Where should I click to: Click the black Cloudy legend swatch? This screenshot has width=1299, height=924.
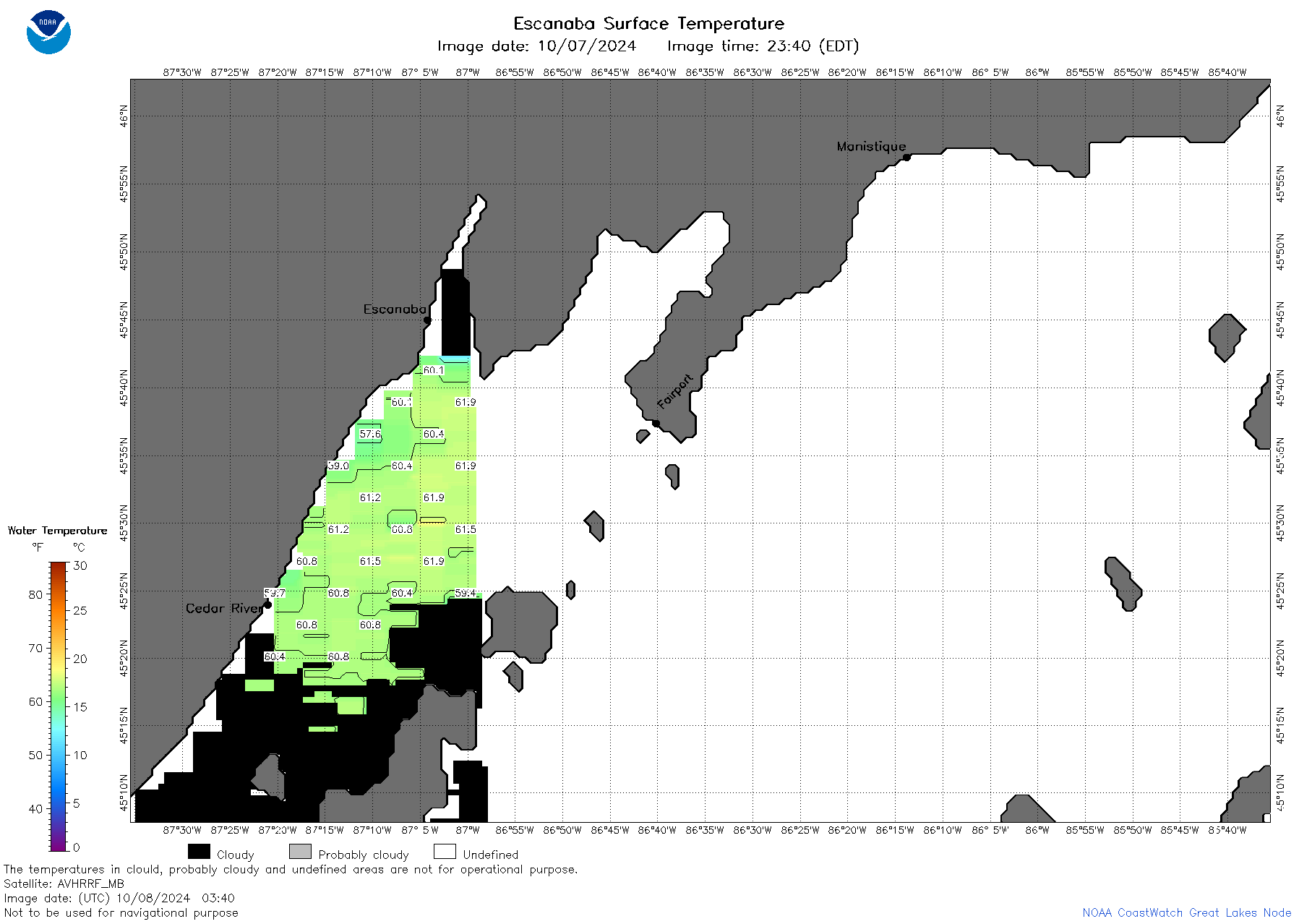[199, 852]
